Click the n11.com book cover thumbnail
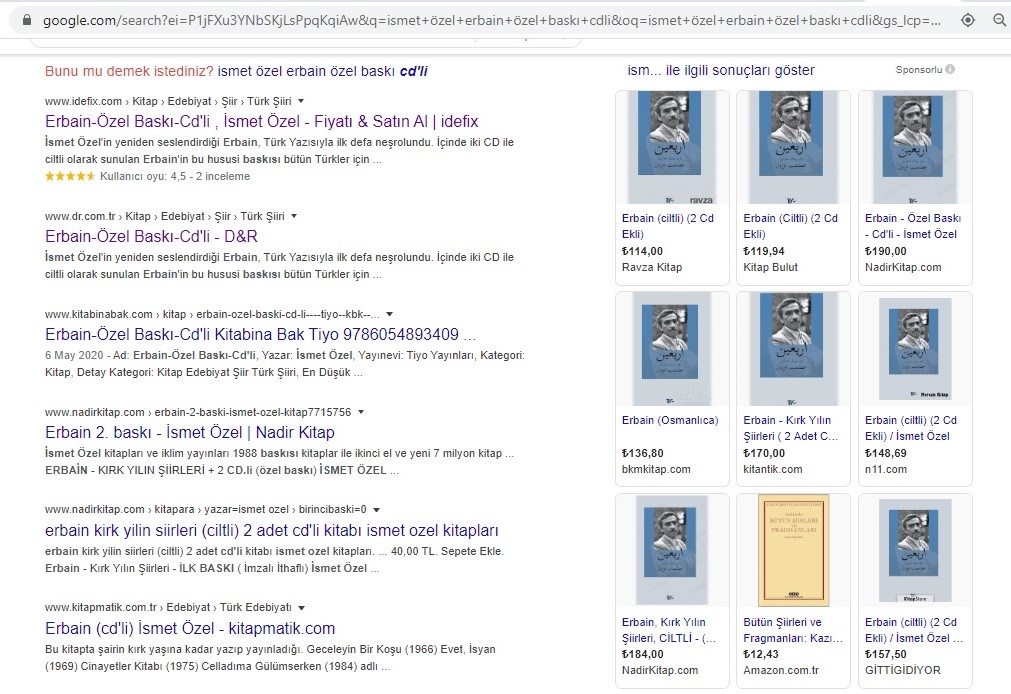Screen dimensions: 1011x694 [915, 348]
